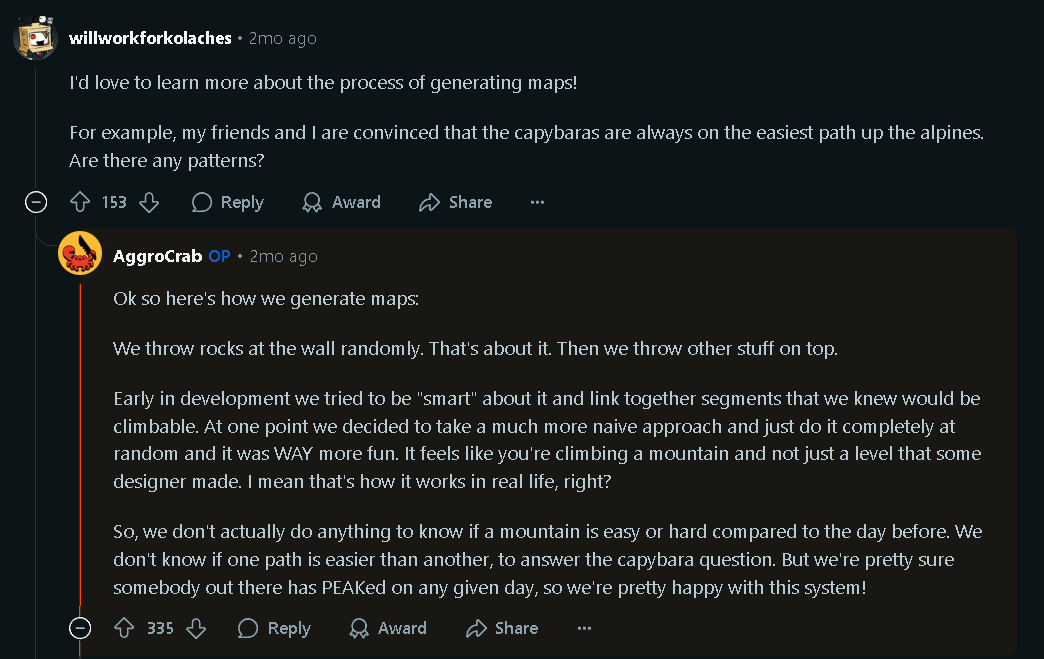Open AggroCrab username profile link
The width and height of the screenshot is (1044, 659).
(158, 256)
